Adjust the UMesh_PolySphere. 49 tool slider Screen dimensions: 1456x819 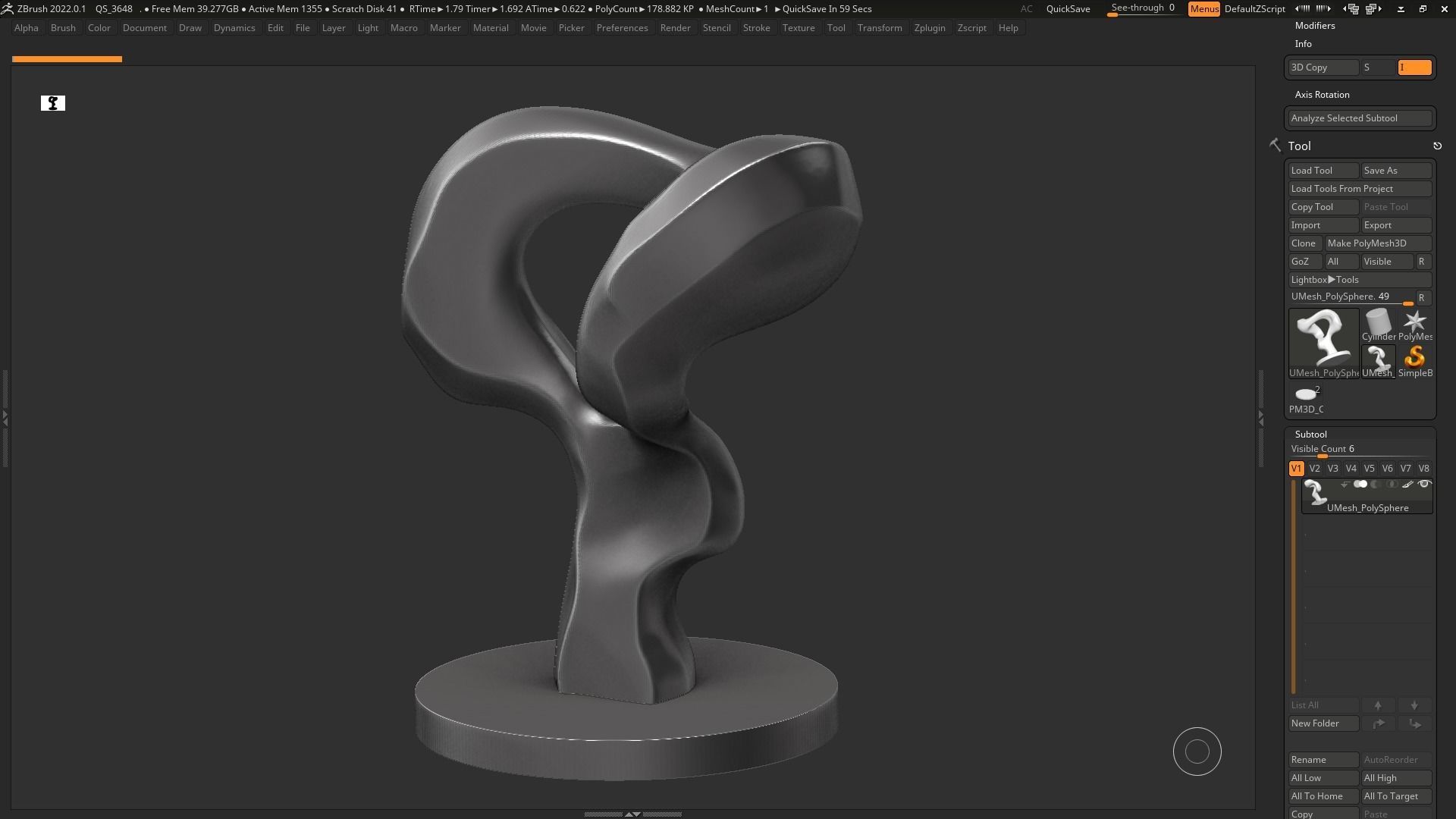(1351, 297)
